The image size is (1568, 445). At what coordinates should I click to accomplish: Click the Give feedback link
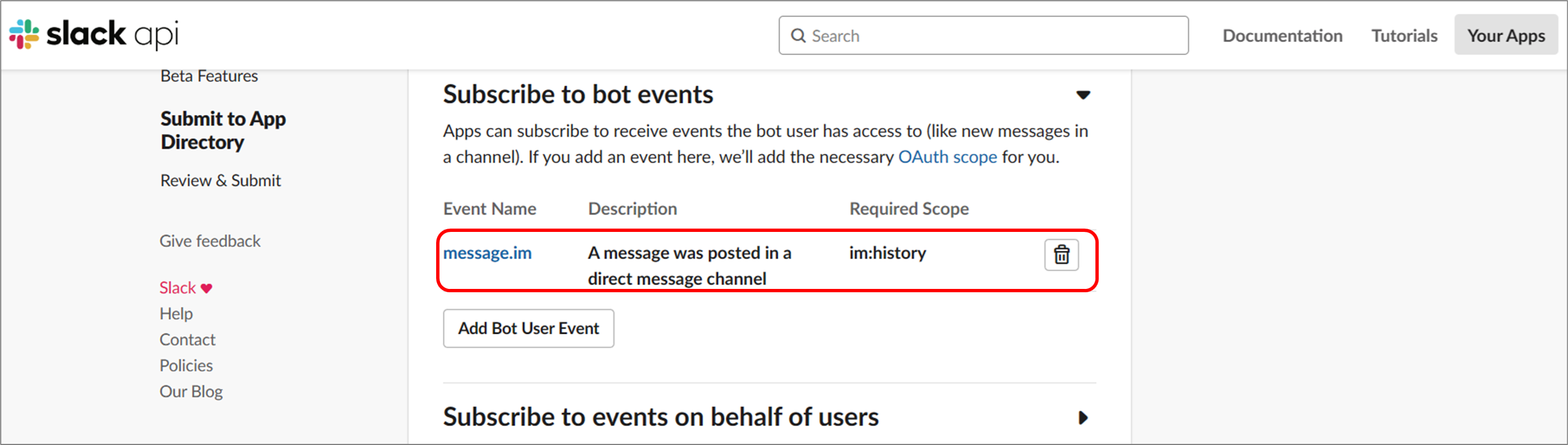[x=210, y=241]
